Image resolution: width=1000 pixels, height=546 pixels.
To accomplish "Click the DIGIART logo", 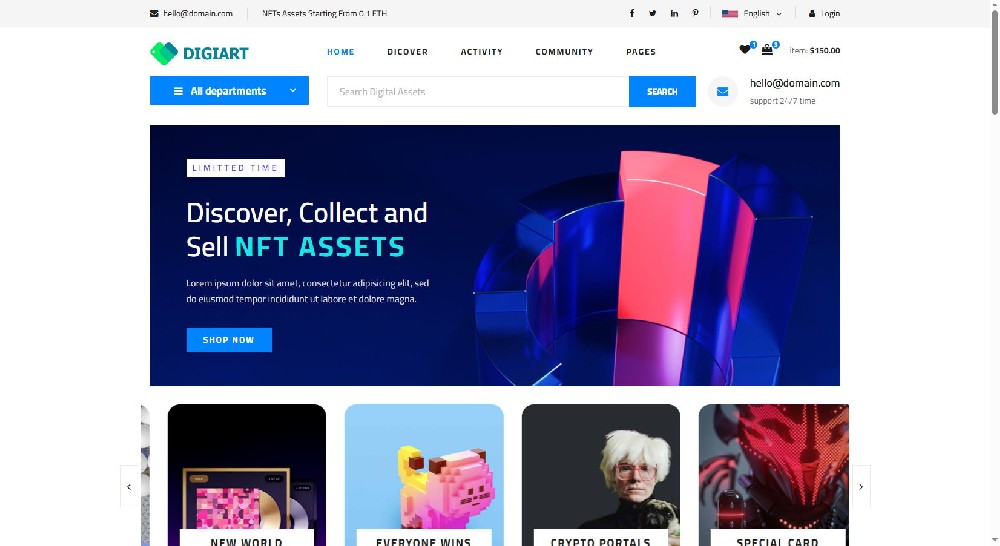I will pos(199,53).
